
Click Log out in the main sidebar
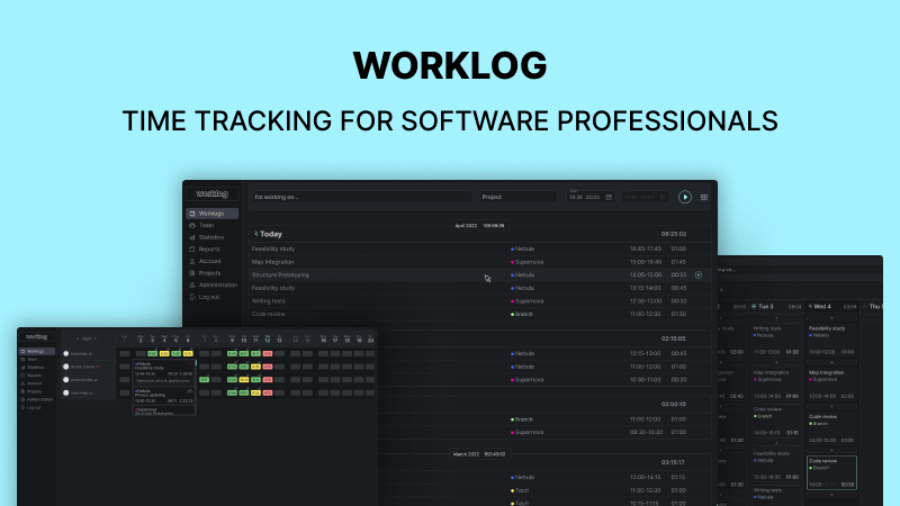tap(209, 297)
